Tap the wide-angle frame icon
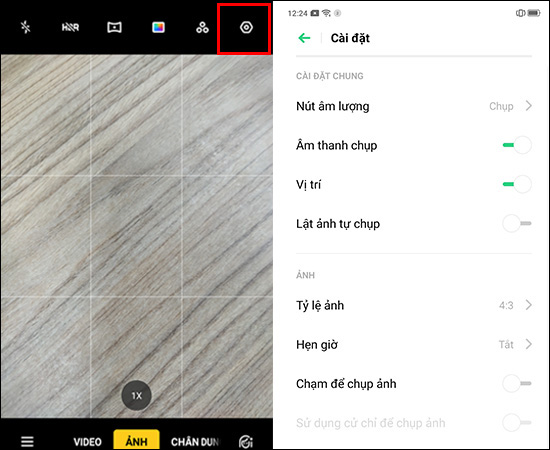 [114, 27]
